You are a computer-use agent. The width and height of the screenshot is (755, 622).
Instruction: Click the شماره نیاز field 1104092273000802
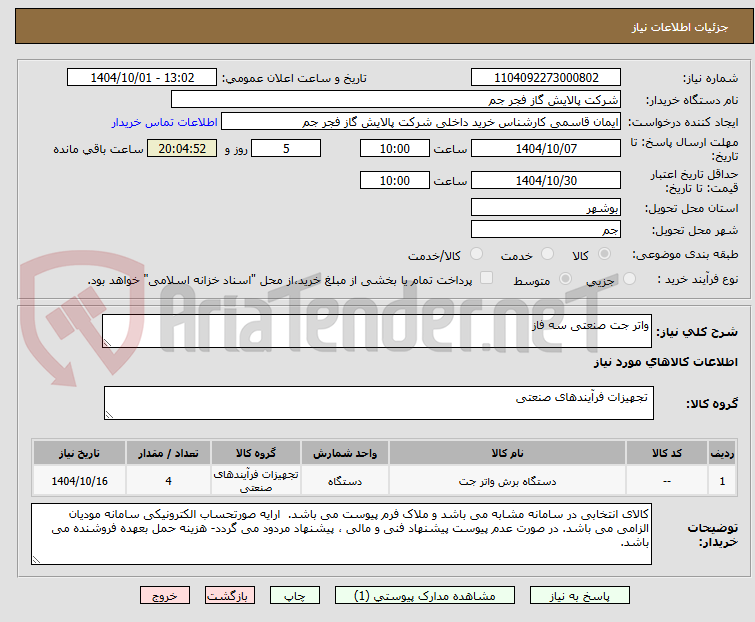click(546, 78)
